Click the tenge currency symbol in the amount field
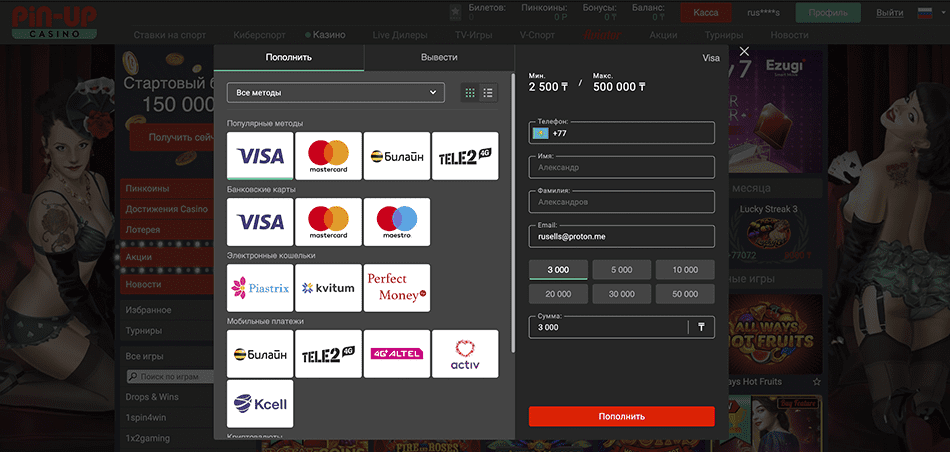Viewport: 950px width, 452px height. coord(702,327)
